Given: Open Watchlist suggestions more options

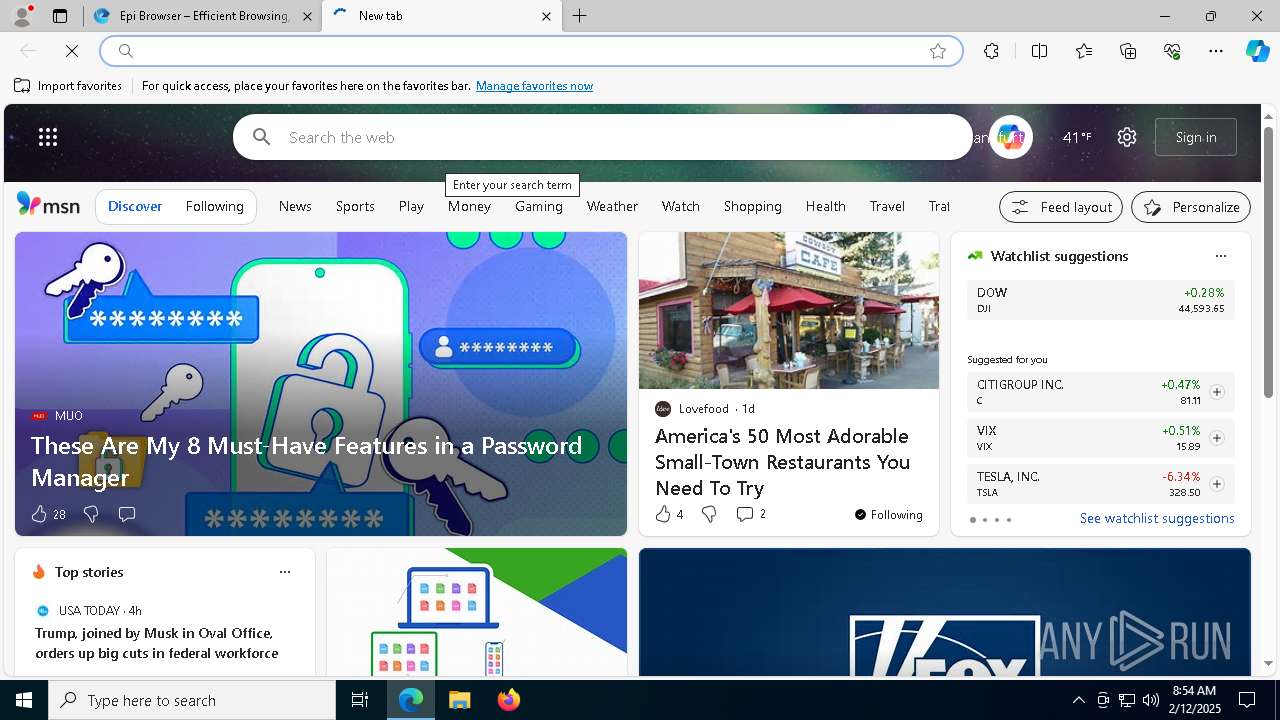Looking at the screenshot, I should (x=1221, y=256).
